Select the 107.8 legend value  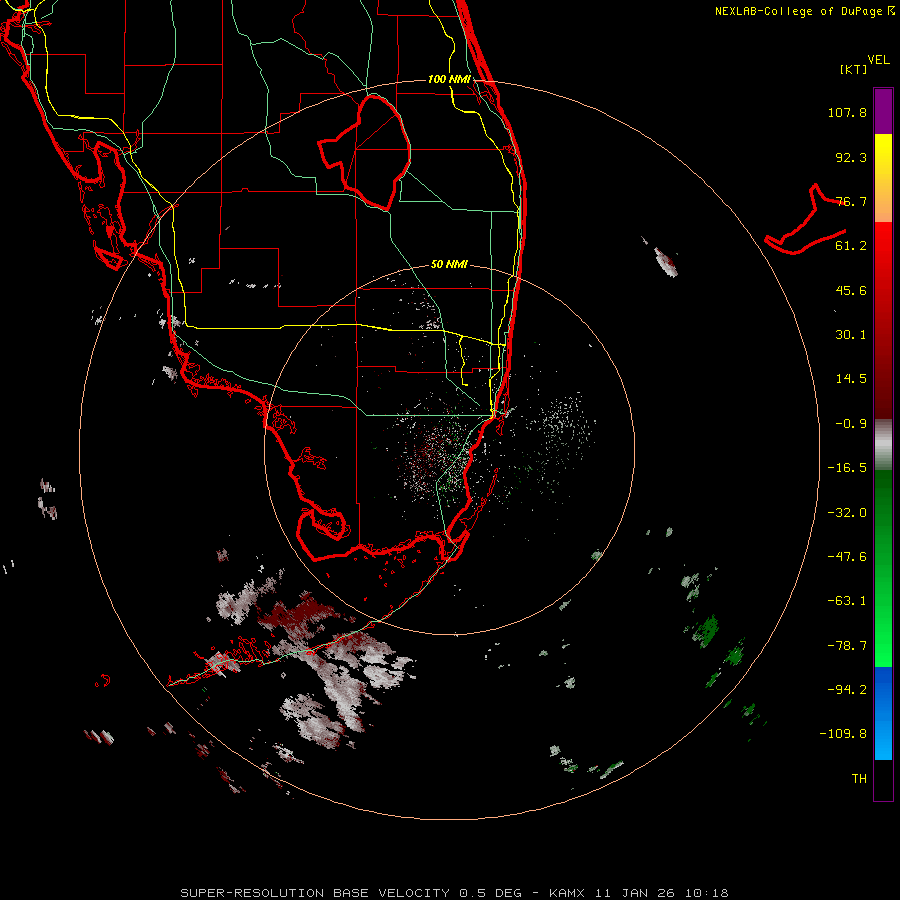847,112
